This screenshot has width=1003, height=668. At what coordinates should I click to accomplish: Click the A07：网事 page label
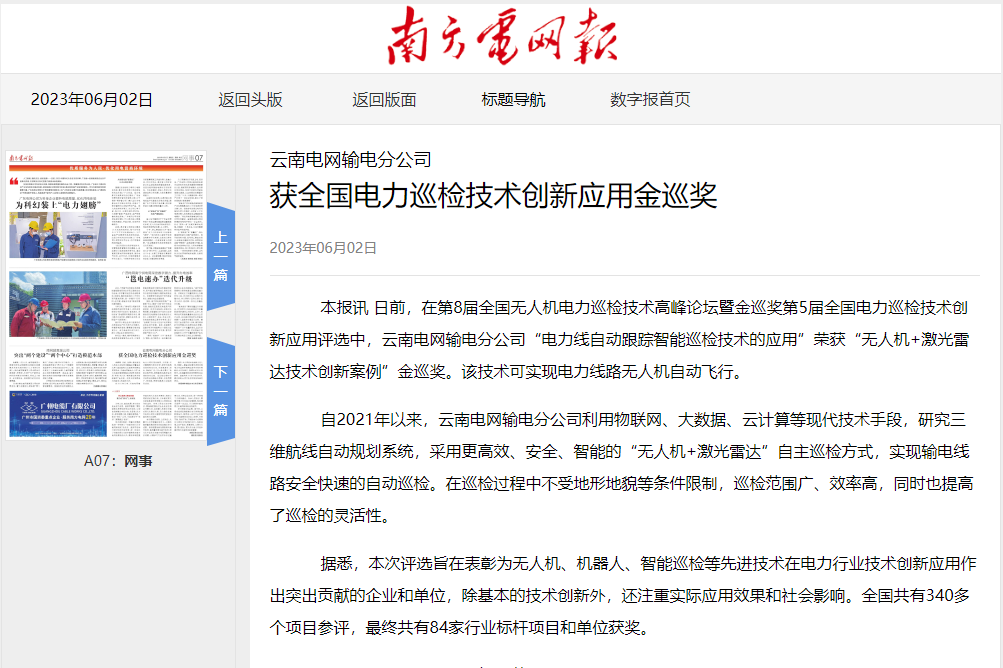tap(118, 461)
